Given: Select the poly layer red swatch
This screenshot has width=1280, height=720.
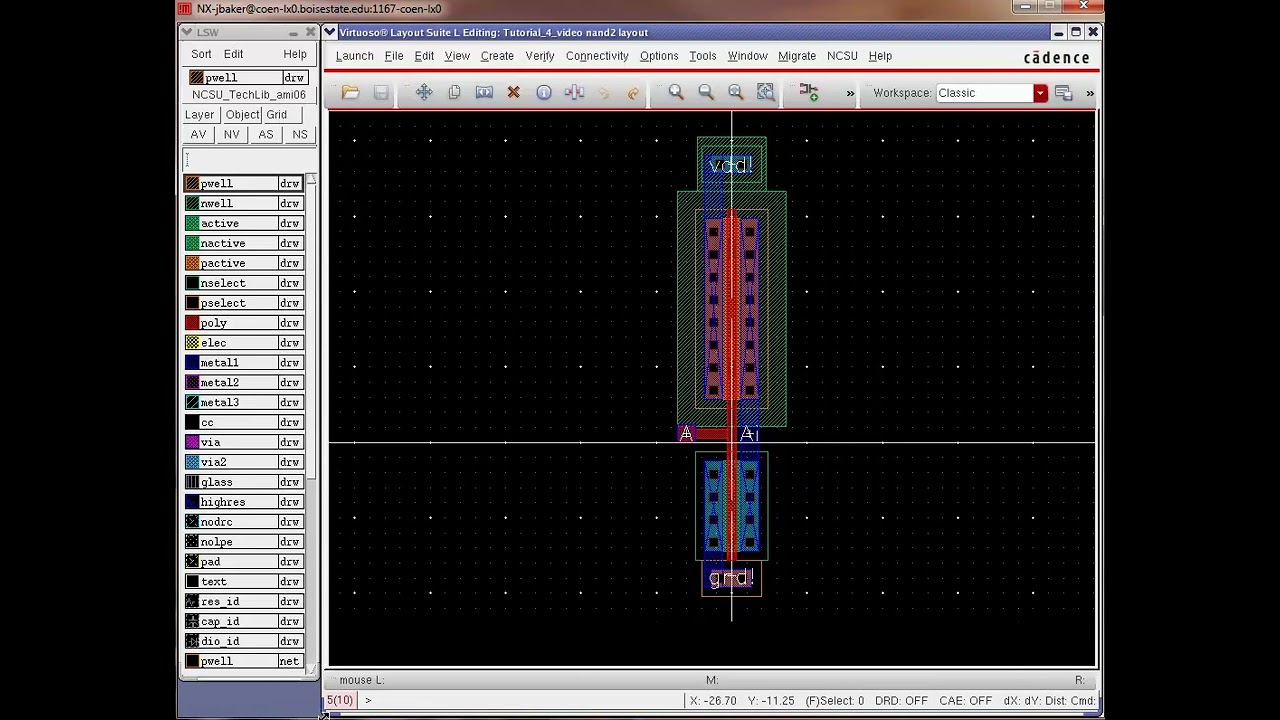Looking at the screenshot, I should 192,323.
